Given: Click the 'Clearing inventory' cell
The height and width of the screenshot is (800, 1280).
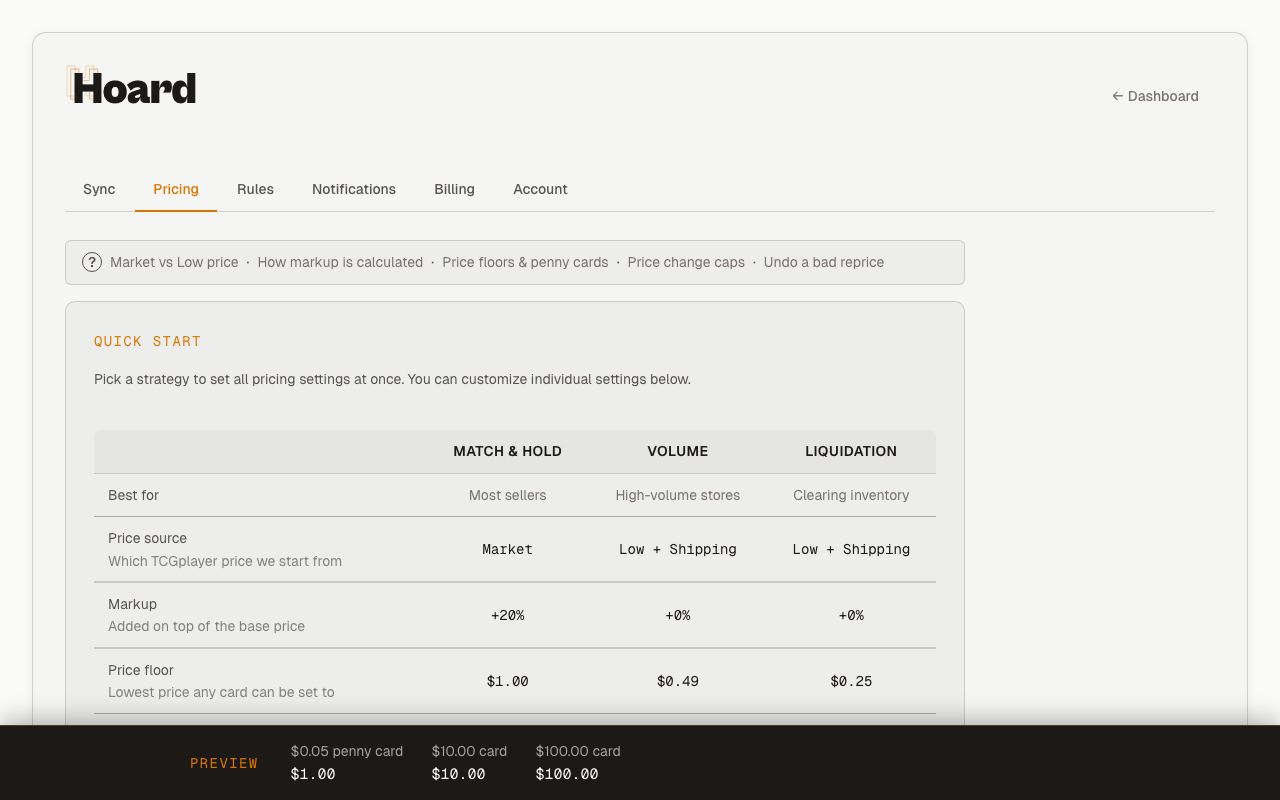Looking at the screenshot, I should [x=851, y=495].
